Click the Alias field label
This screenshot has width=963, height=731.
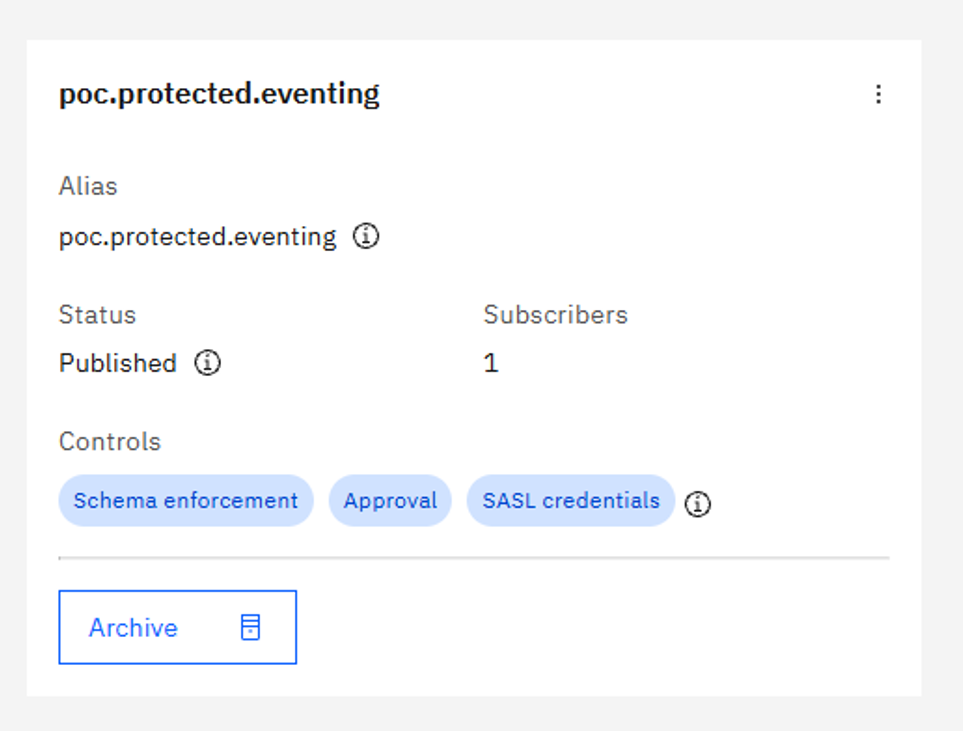click(x=88, y=186)
